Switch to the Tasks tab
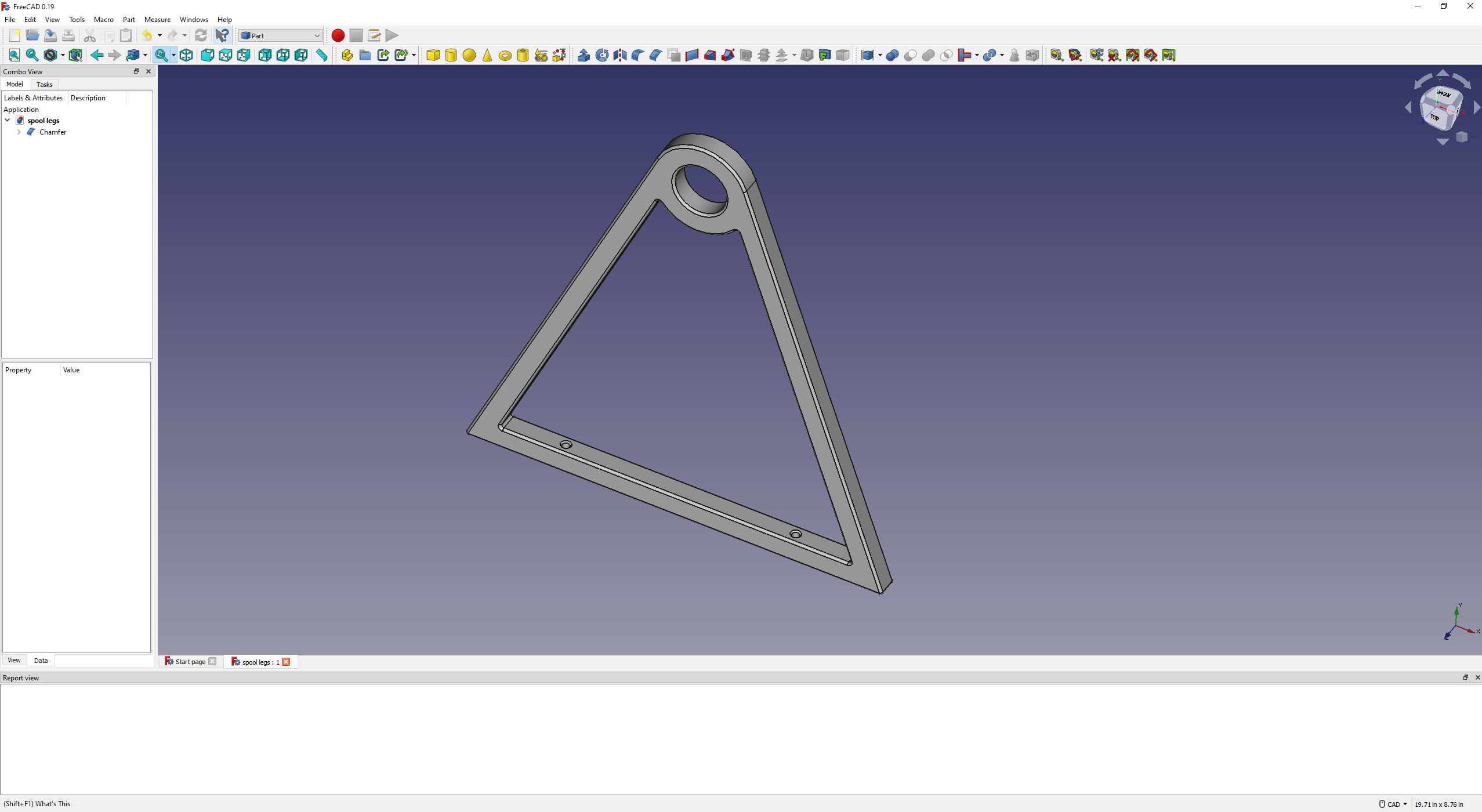Screen dimensions: 1482x812 coord(44,84)
